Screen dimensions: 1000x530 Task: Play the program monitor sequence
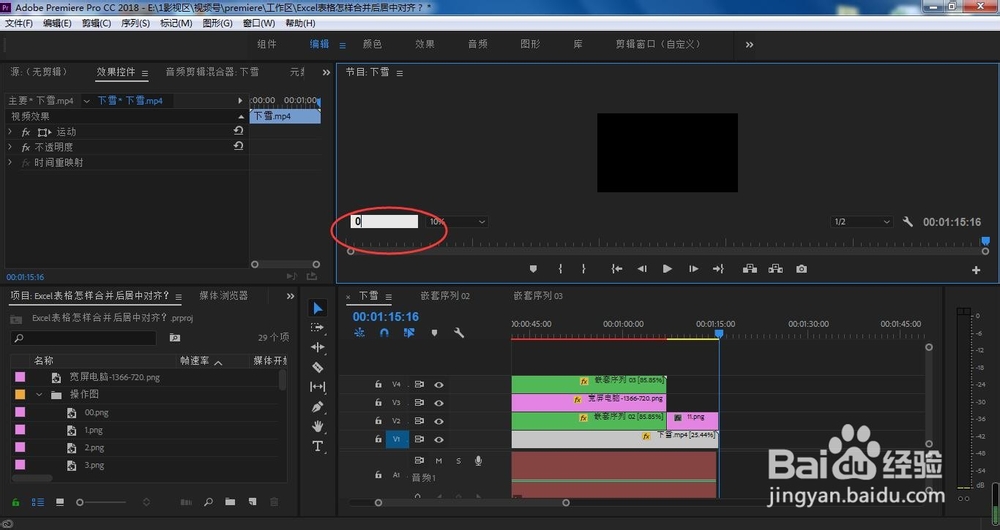coord(667,269)
